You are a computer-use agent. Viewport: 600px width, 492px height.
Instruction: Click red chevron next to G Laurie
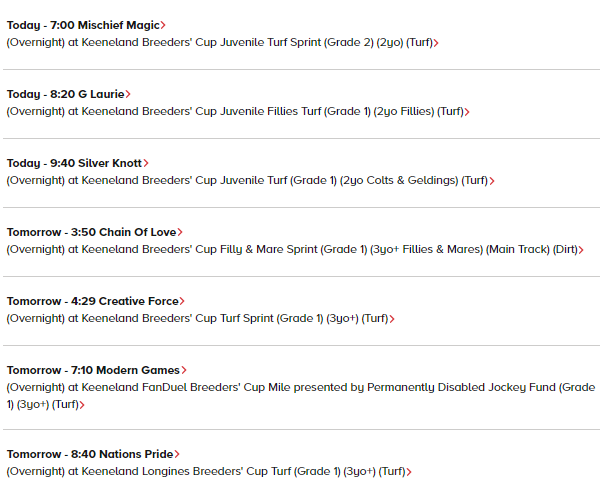[x=128, y=94]
